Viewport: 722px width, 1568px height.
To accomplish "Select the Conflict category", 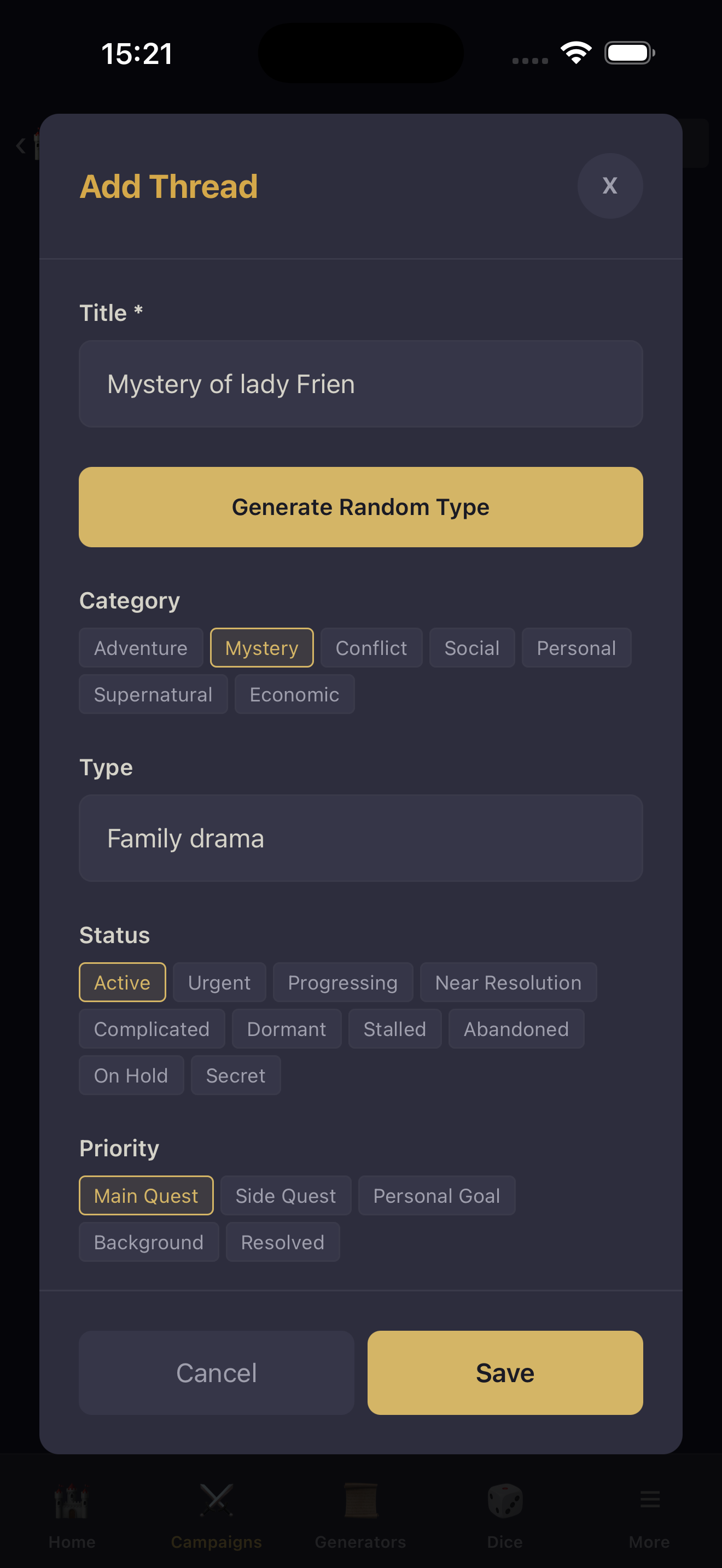I will point(371,647).
